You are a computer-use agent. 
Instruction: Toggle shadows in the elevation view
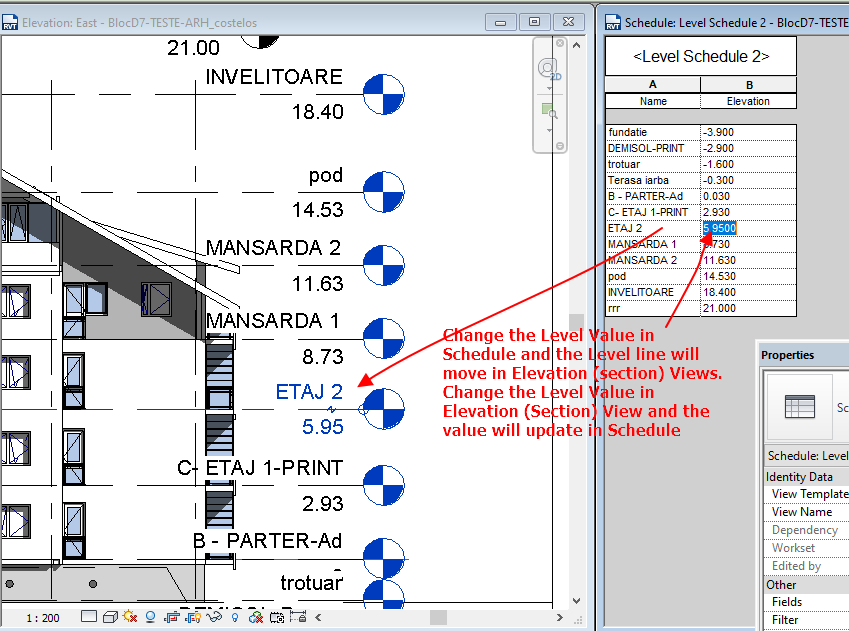pos(150,617)
